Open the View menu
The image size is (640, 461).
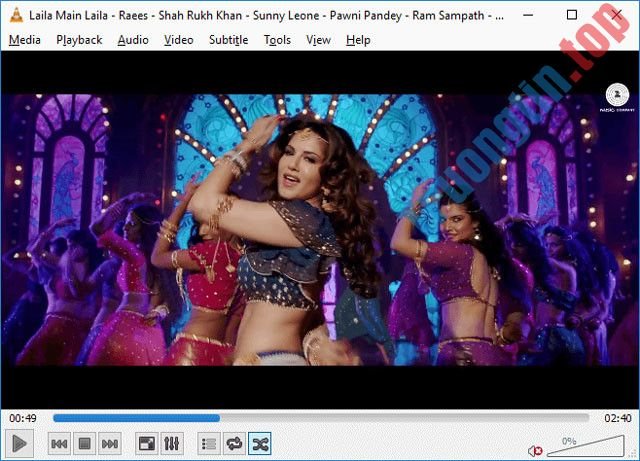click(318, 40)
